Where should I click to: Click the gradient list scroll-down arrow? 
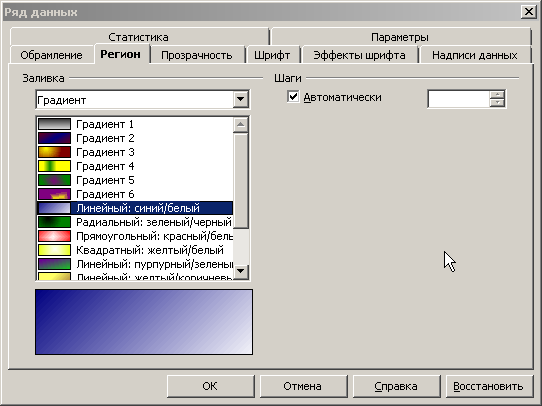click(x=241, y=271)
